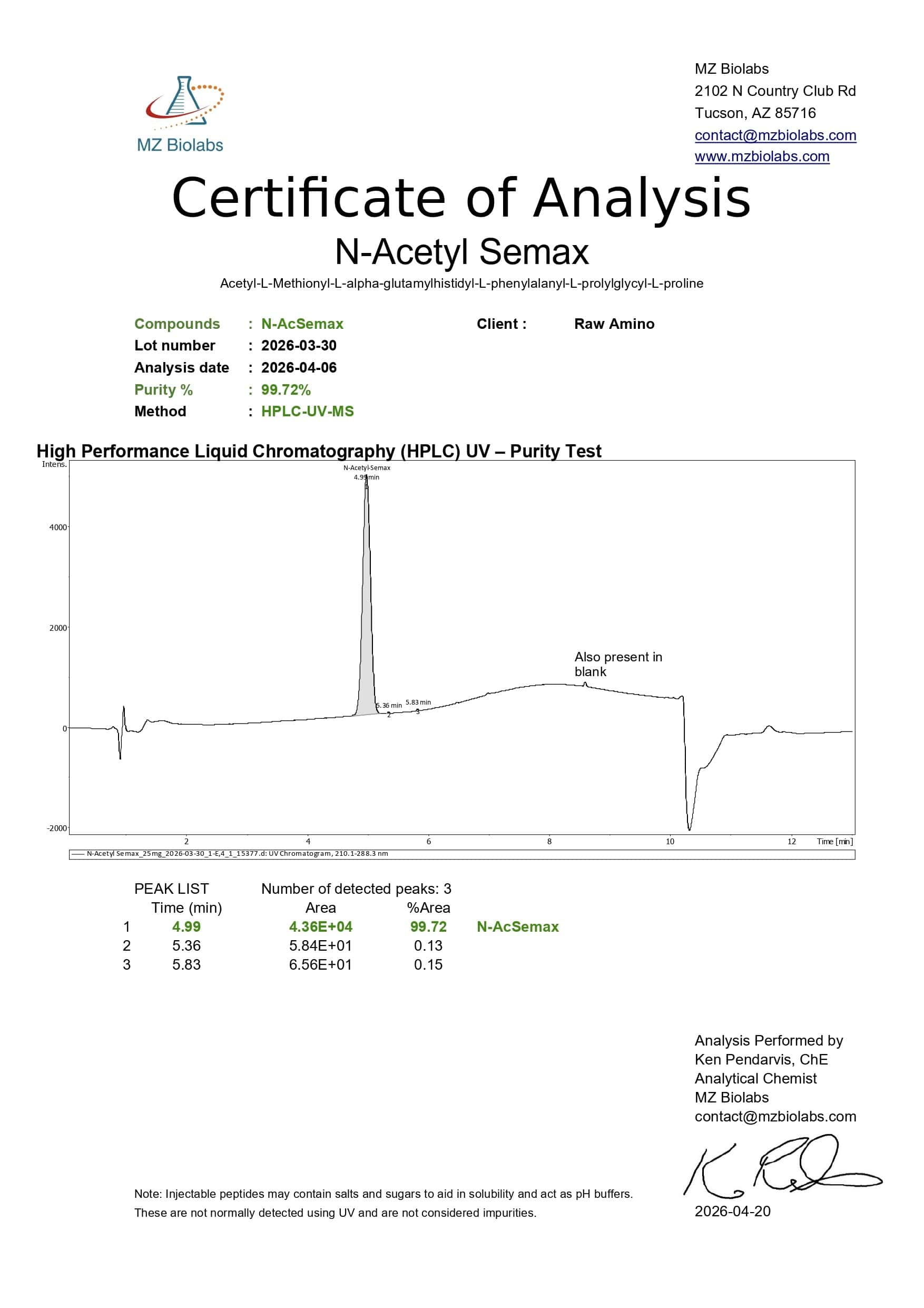Click the area value '6.56E+01'

click(320, 964)
